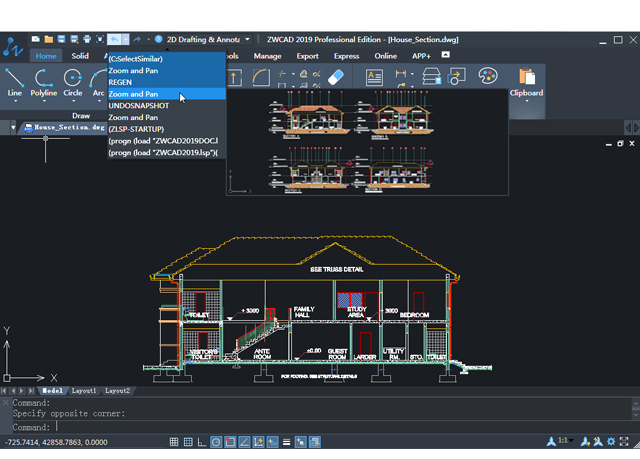Switch to the Home ribbon tab
Viewport: 640px width, 459px height.
pyautogui.click(x=46, y=56)
